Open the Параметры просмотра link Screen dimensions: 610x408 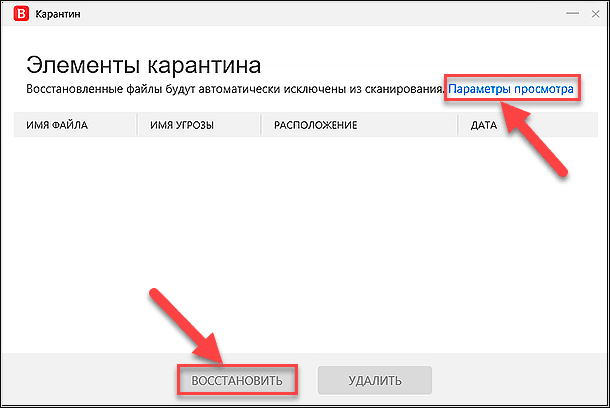tap(511, 89)
